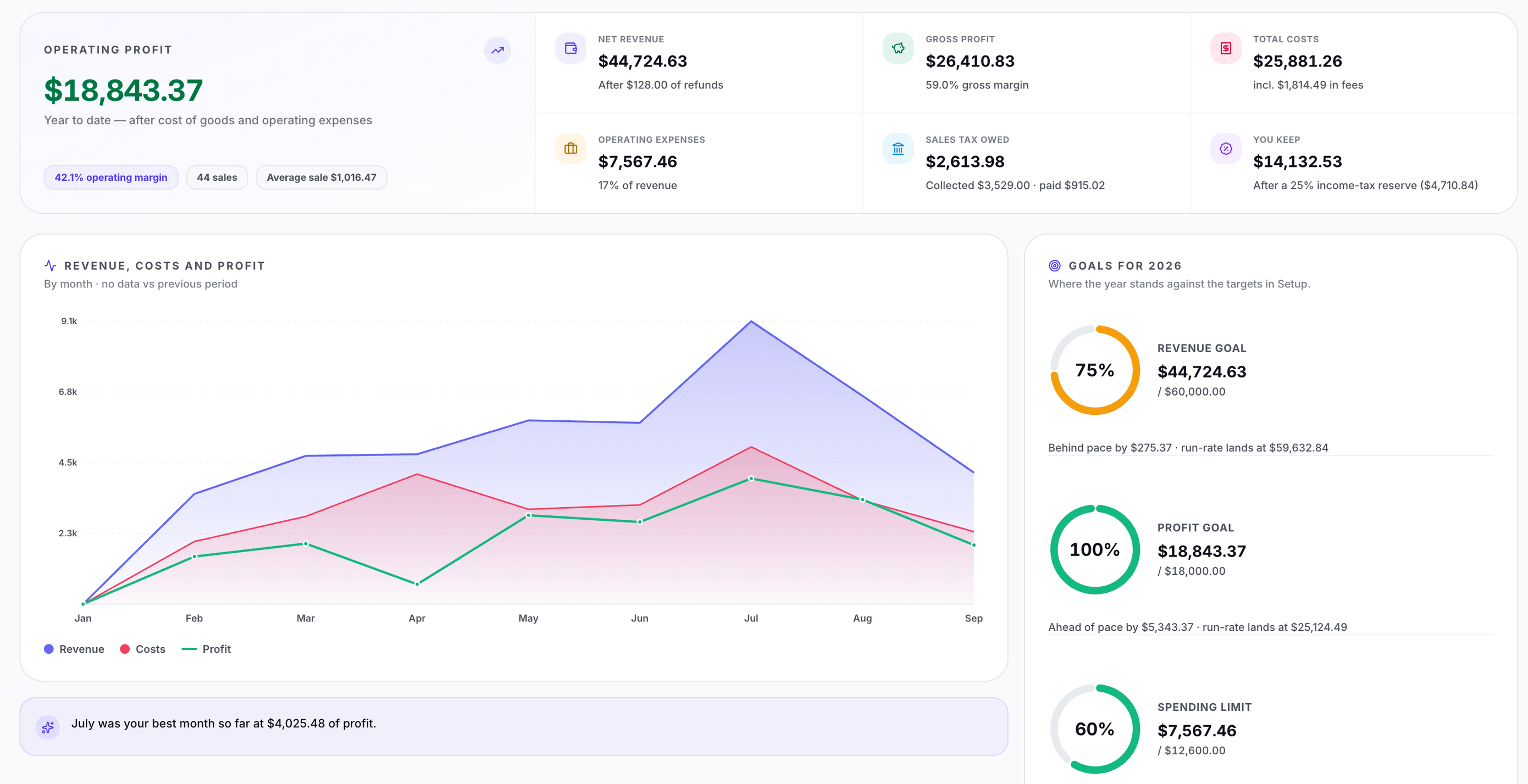
Task: Click the Jul x-axis month label
Action: tap(751, 618)
